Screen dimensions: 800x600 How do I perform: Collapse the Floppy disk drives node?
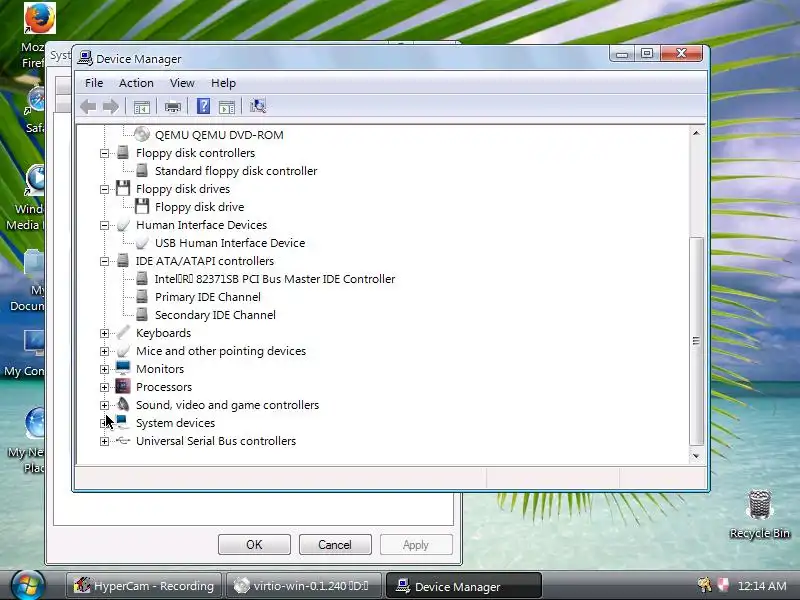104,189
